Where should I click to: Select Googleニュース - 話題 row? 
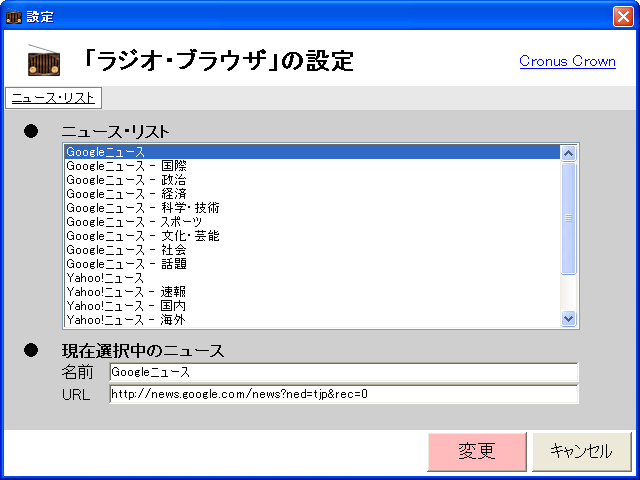(313, 264)
